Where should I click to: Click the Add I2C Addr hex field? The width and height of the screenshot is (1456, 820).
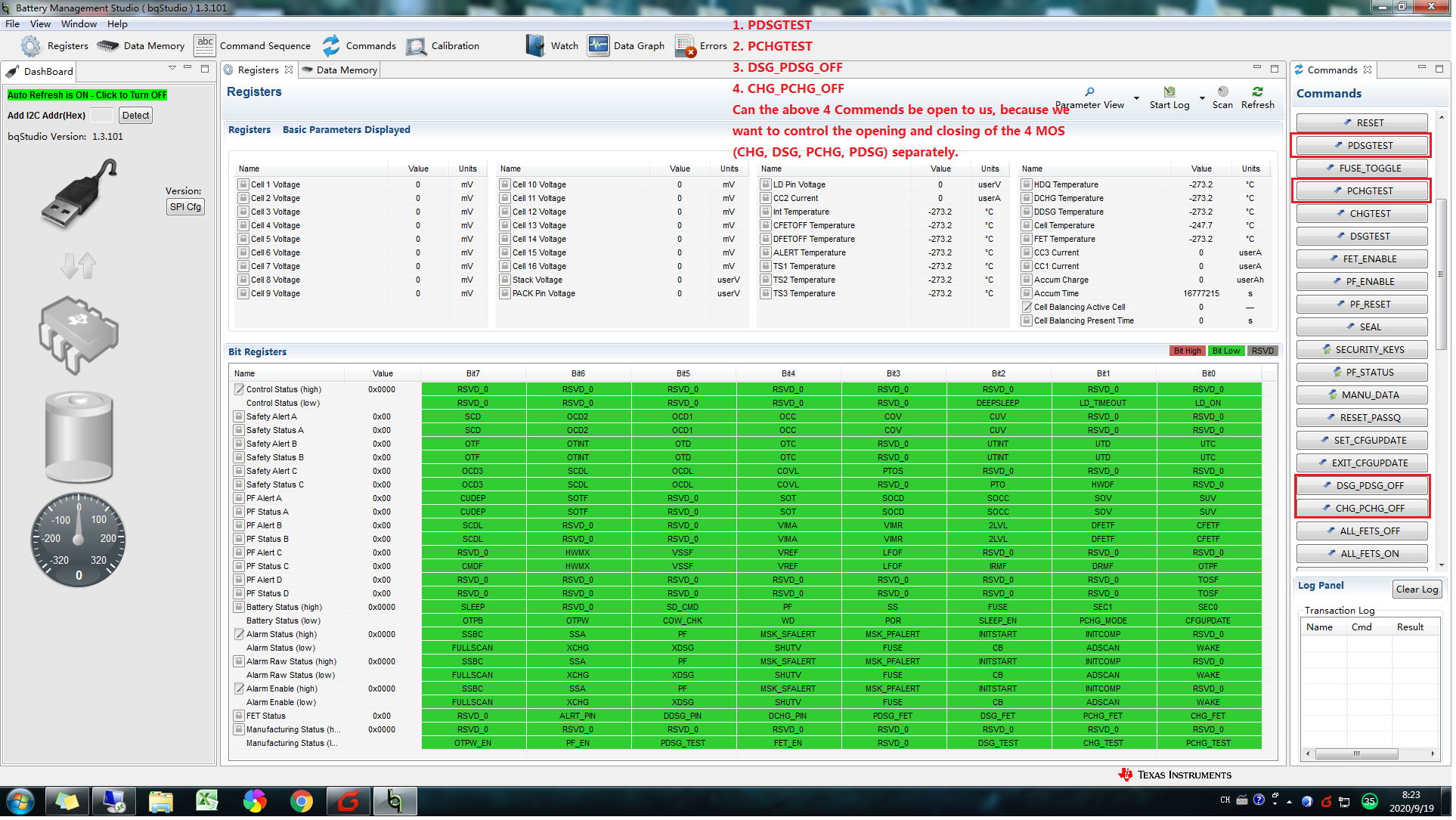point(101,116)
